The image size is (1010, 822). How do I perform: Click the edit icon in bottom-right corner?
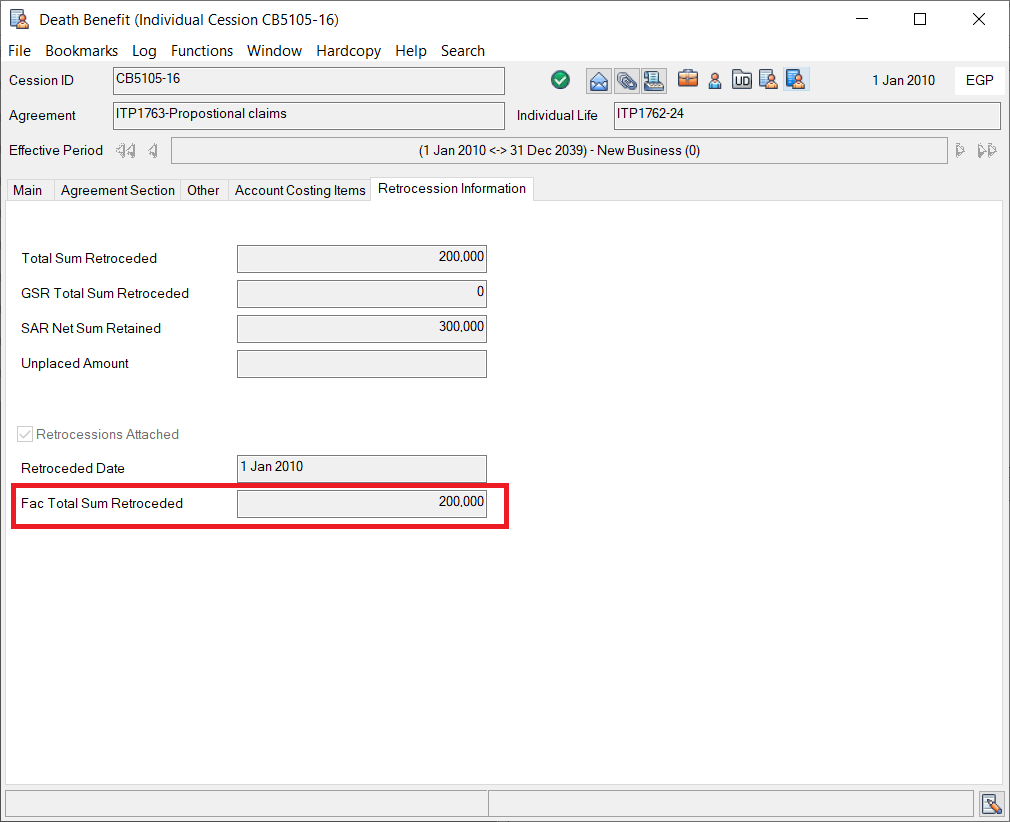click(x=991, y=804)
